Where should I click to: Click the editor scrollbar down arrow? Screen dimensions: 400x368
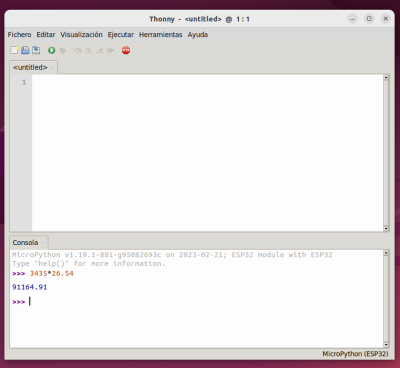[x=386, y=228]
